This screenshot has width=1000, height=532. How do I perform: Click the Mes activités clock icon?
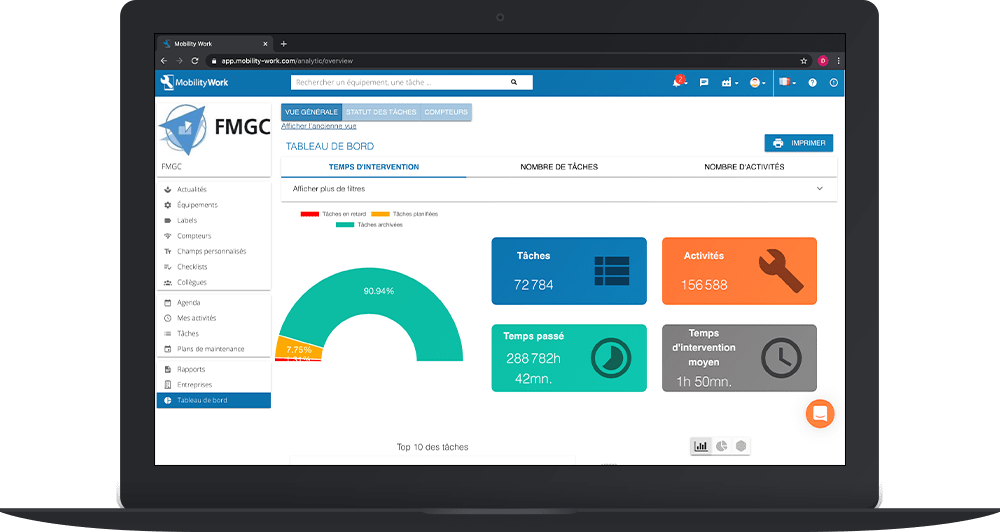tap(168, 318)
